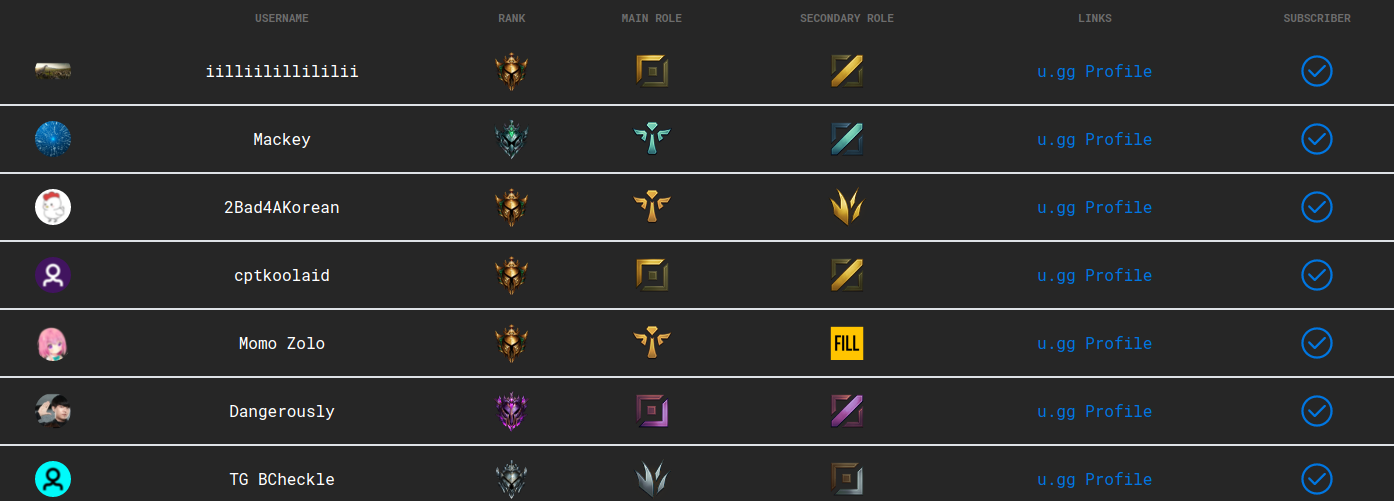The width and height of the screenshot is (1394, 501).
Task: Click cptkoolaid's top lane main role icon
Action: [652, 275]
